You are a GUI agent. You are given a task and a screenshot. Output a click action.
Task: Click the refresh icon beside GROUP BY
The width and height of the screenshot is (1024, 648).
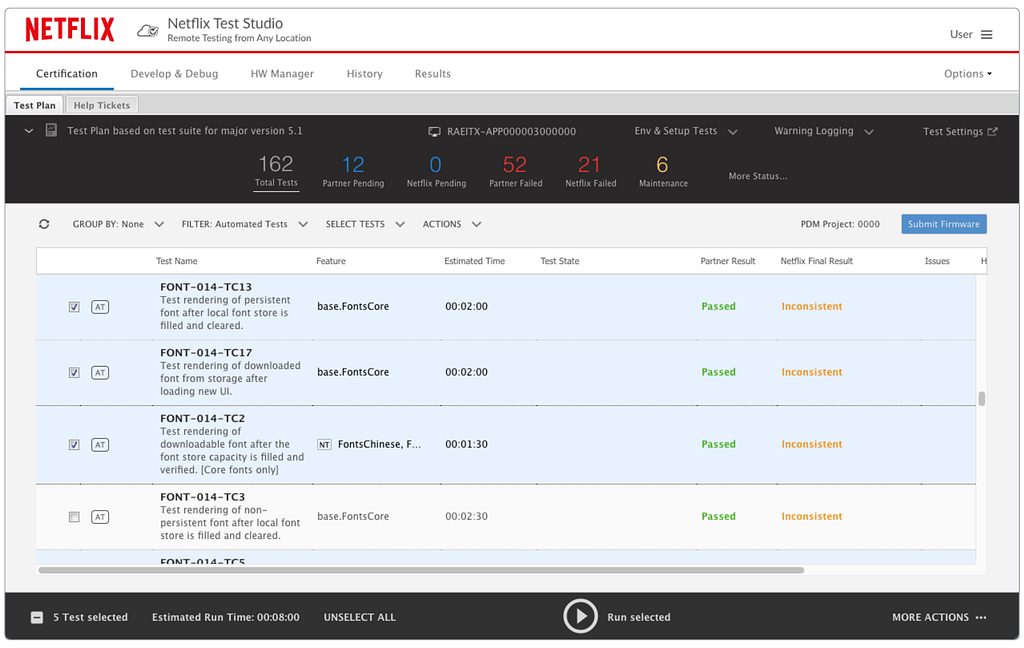pos(44,224)
